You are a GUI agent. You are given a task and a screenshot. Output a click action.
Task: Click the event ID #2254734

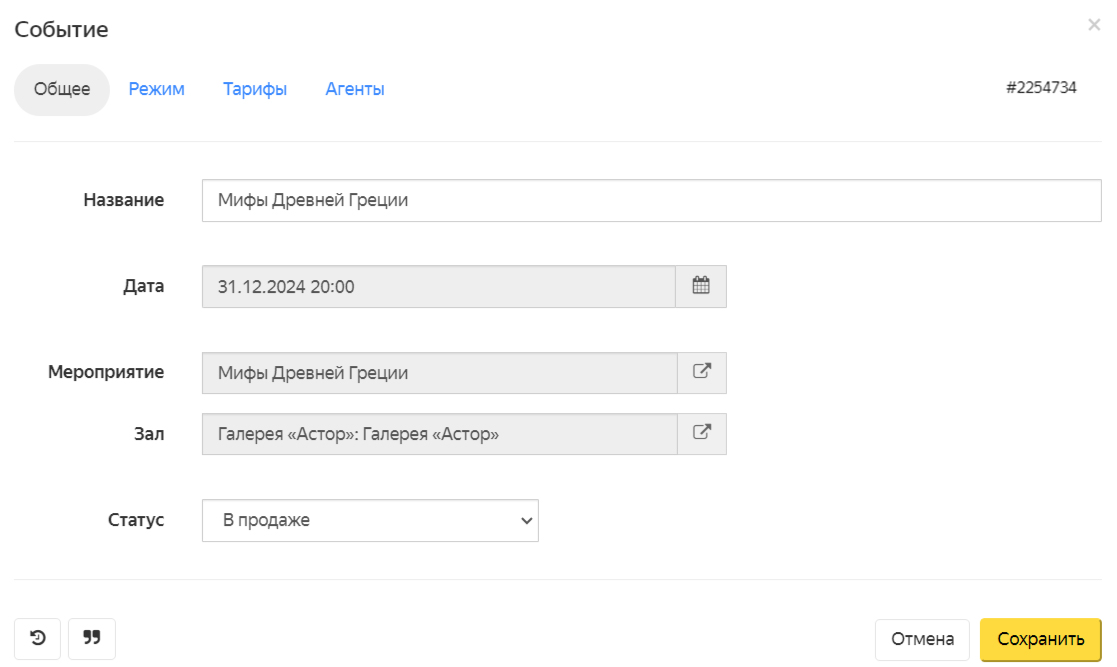[x=1041, y=87]
